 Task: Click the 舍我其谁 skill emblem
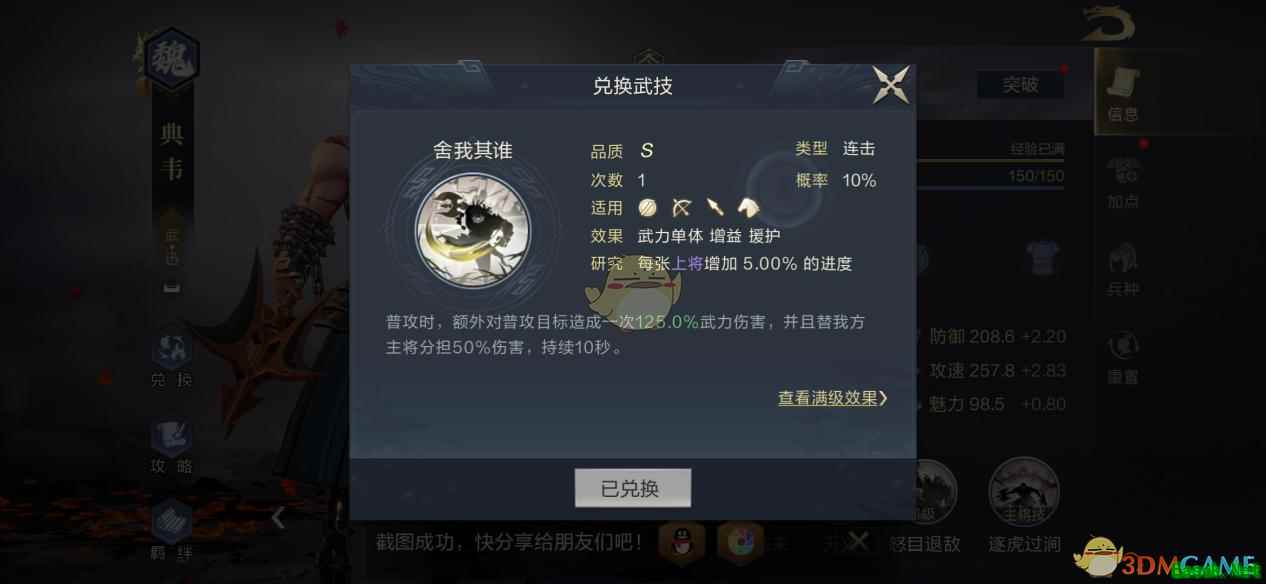[x=473, y=230]
